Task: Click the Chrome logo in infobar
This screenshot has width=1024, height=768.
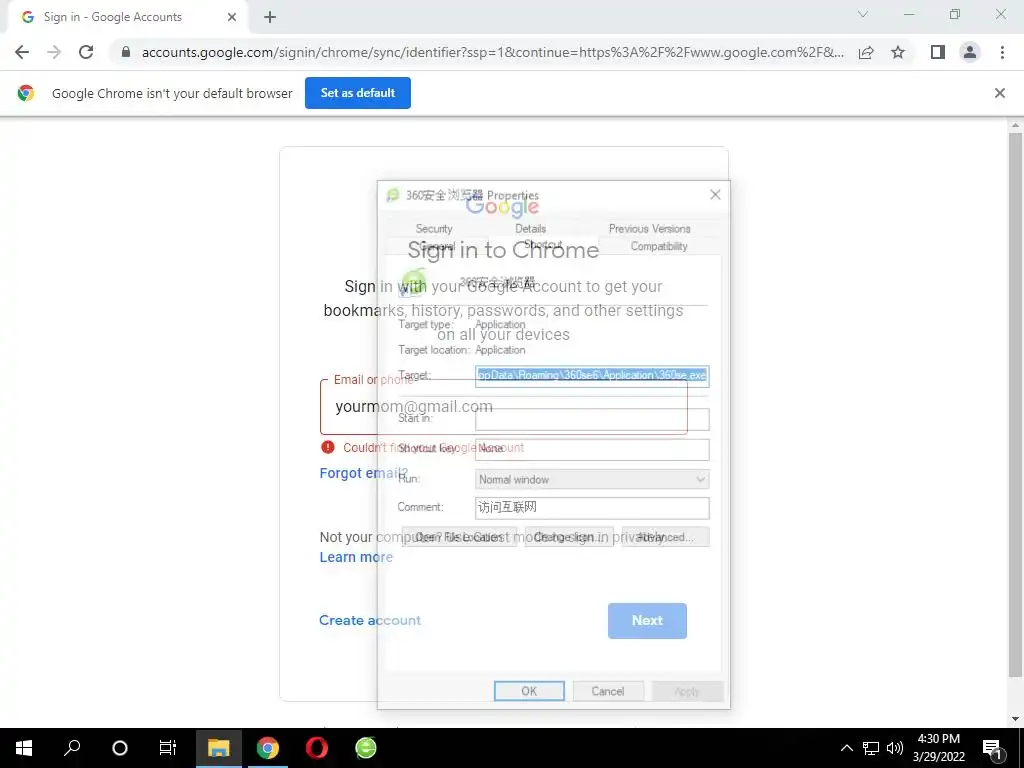Action: pyautogui.click(x=26, y=93)
